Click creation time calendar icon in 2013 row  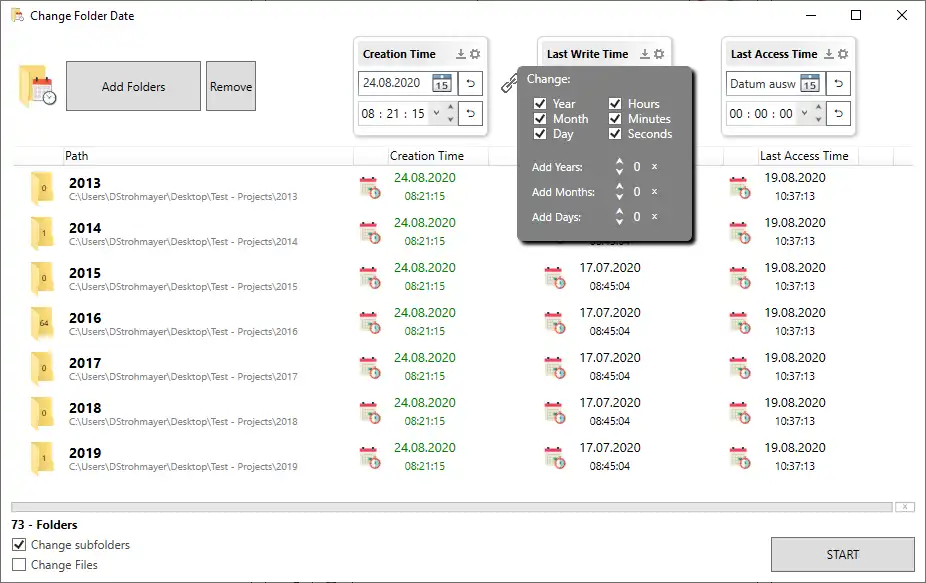pos(370,187)
